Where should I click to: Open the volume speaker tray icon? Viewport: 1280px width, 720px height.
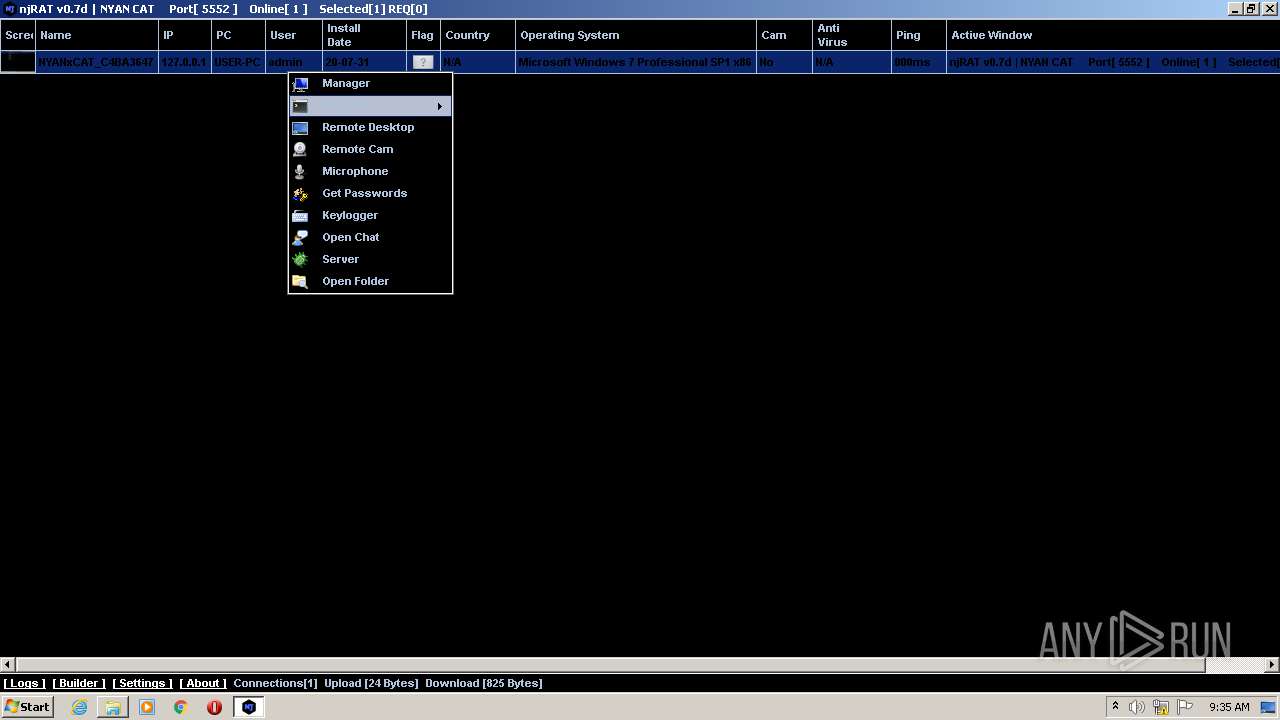tap(1137, 707)
